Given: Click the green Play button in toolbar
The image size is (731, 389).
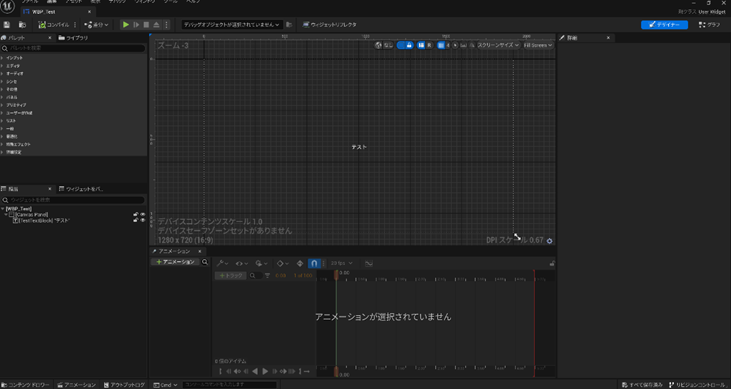Looking at the screenshot, I should (x=125, y=25).
